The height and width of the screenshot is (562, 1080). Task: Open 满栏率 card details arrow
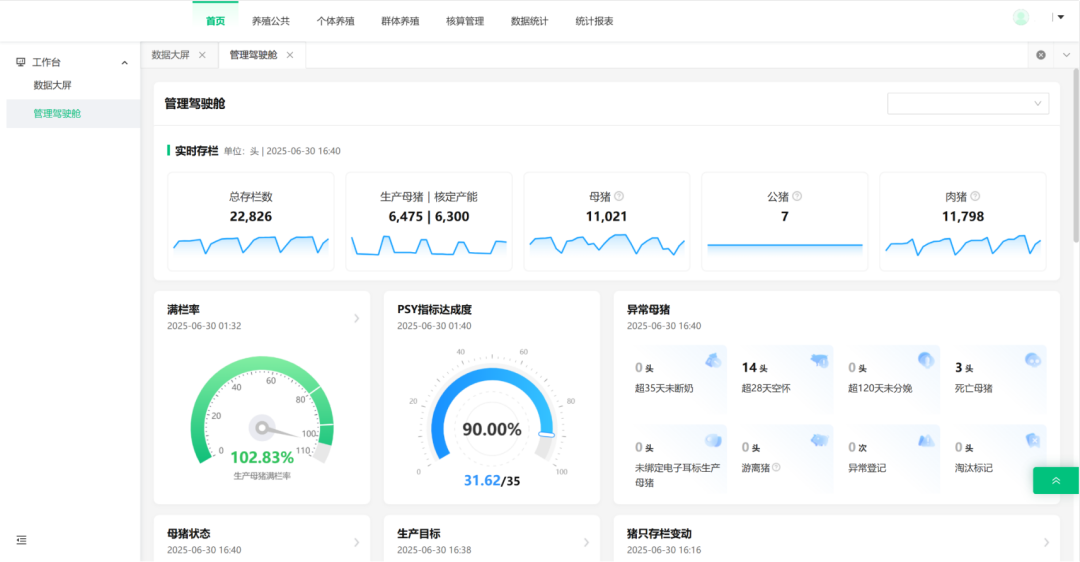pyautogui.click(x=357, y=319)
